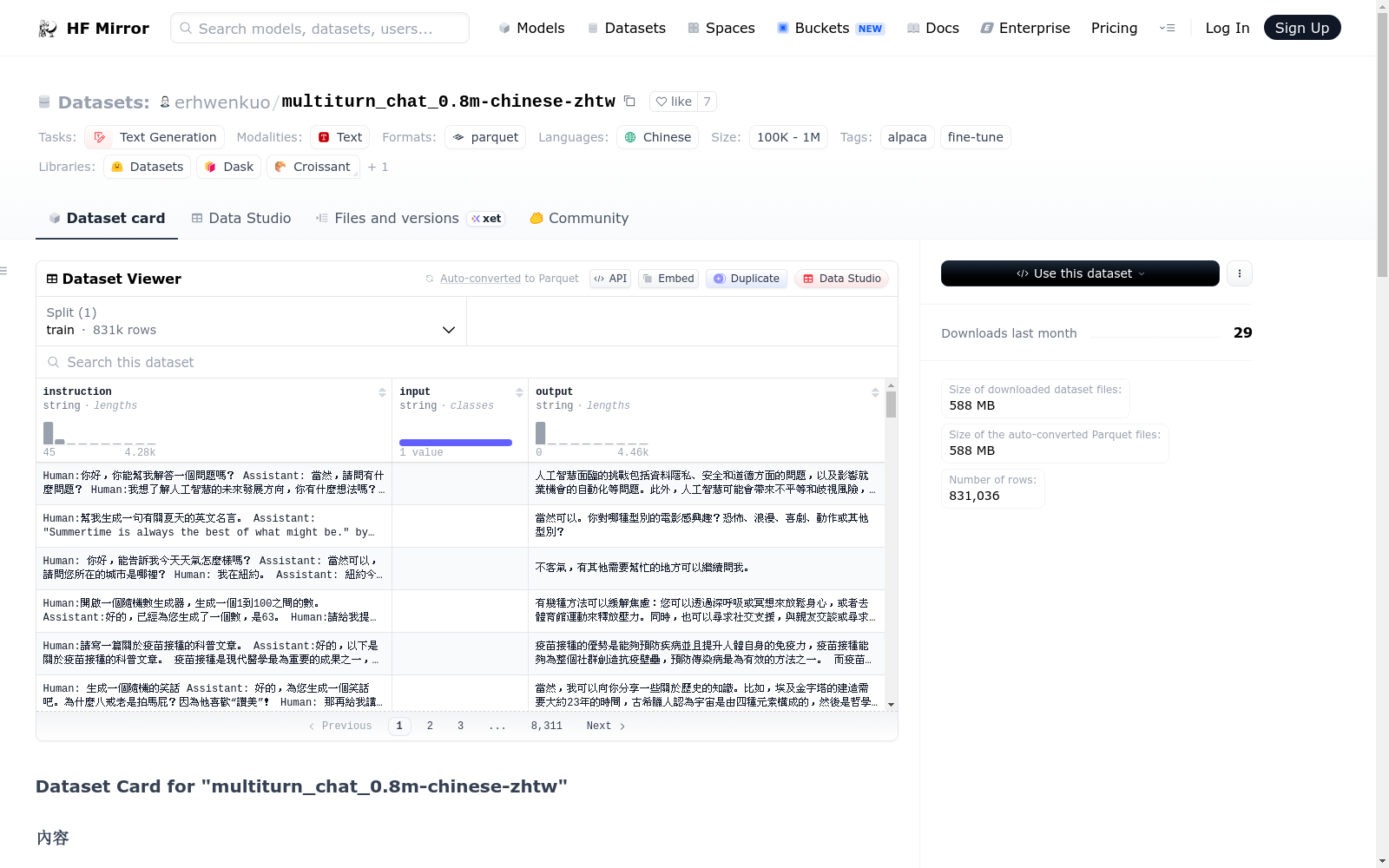Sort the output column
Image resolution: width=1389 pixels, height=868 pixels.
coord(875,392)
